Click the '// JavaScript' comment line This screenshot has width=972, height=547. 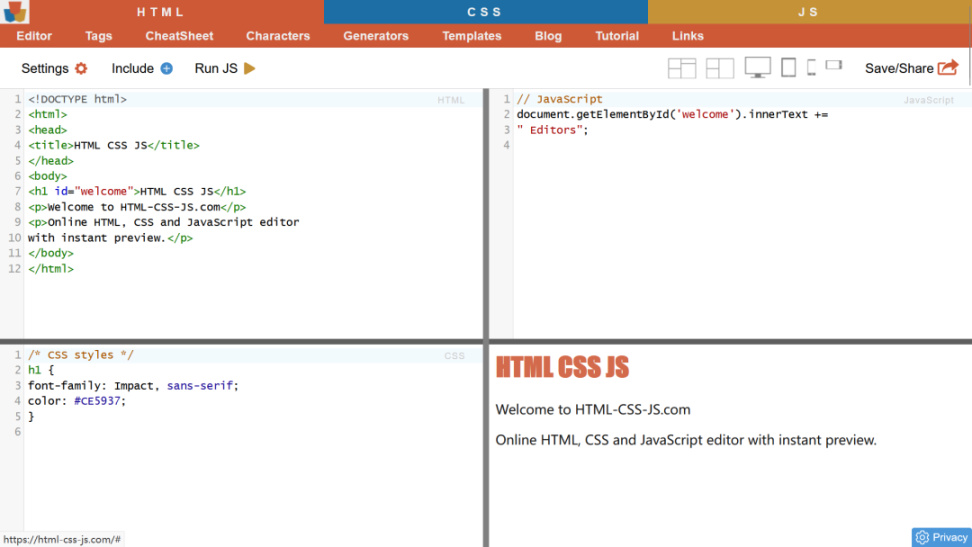coord(559,99)
